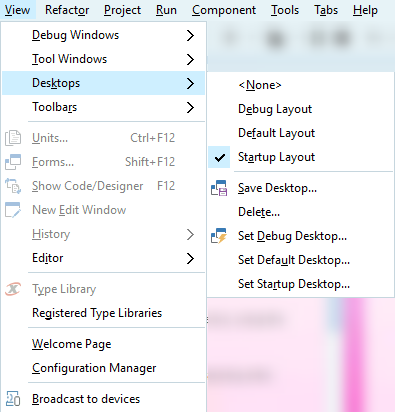
Task: Choose Set Startup Desktop... option
Action: point(300,284)
